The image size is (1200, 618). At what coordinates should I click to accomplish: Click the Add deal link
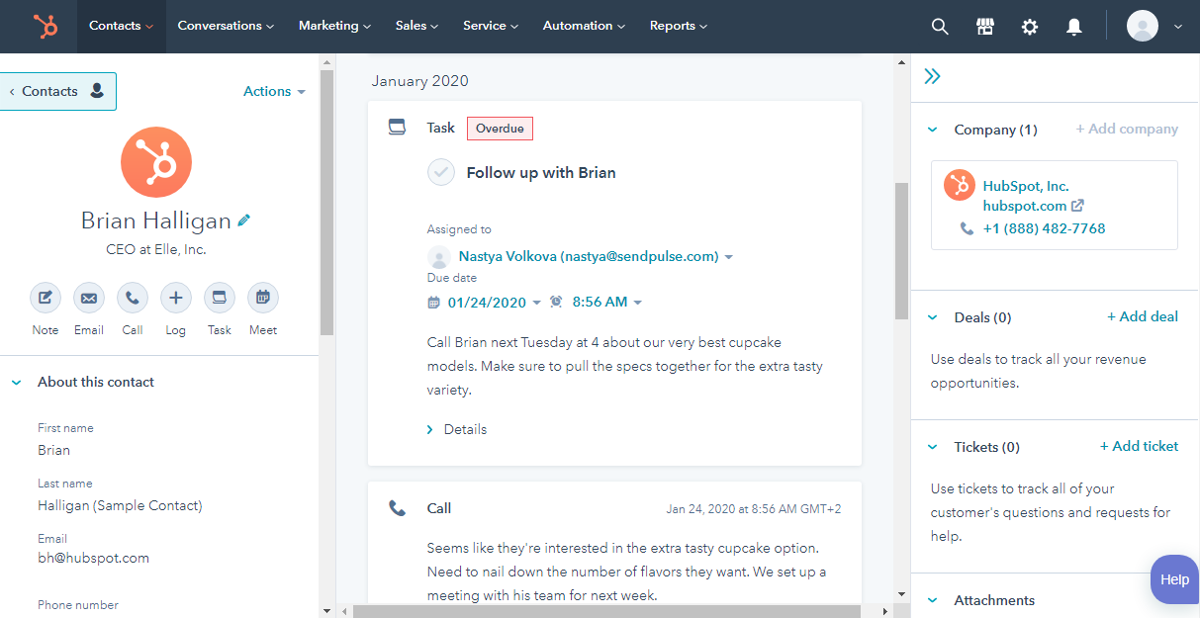[1142, 317]
